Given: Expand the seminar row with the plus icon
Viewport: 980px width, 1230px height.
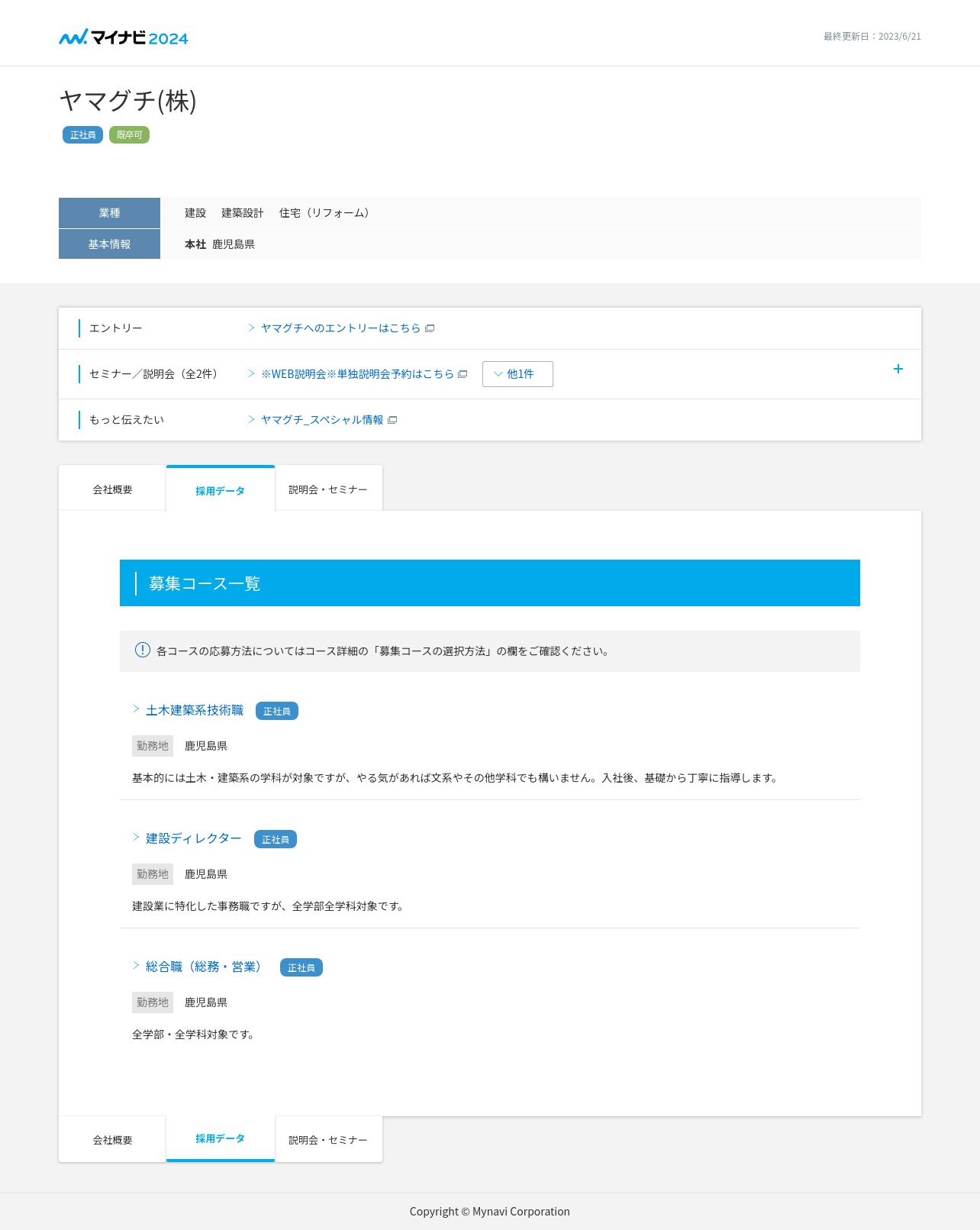Looking at the screenshot, I should pos(898,369).
